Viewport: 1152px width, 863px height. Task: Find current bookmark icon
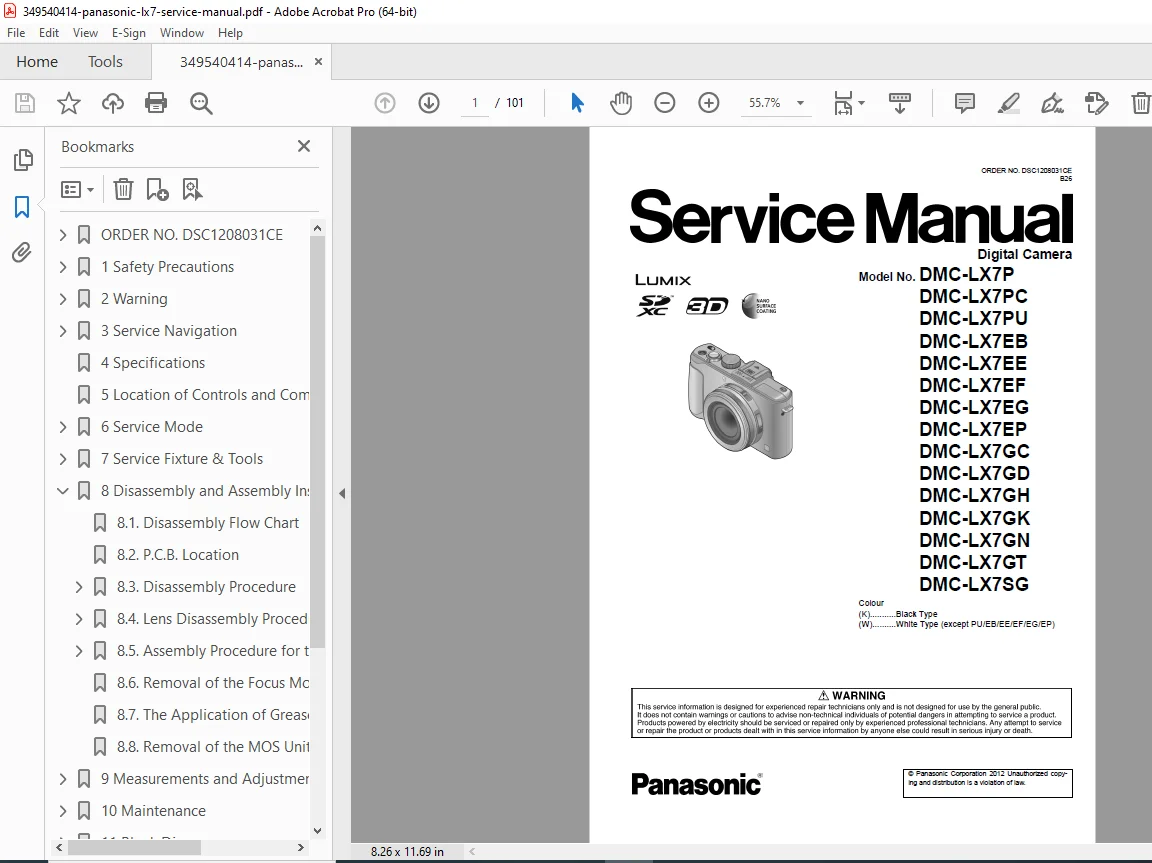[192, 189]
